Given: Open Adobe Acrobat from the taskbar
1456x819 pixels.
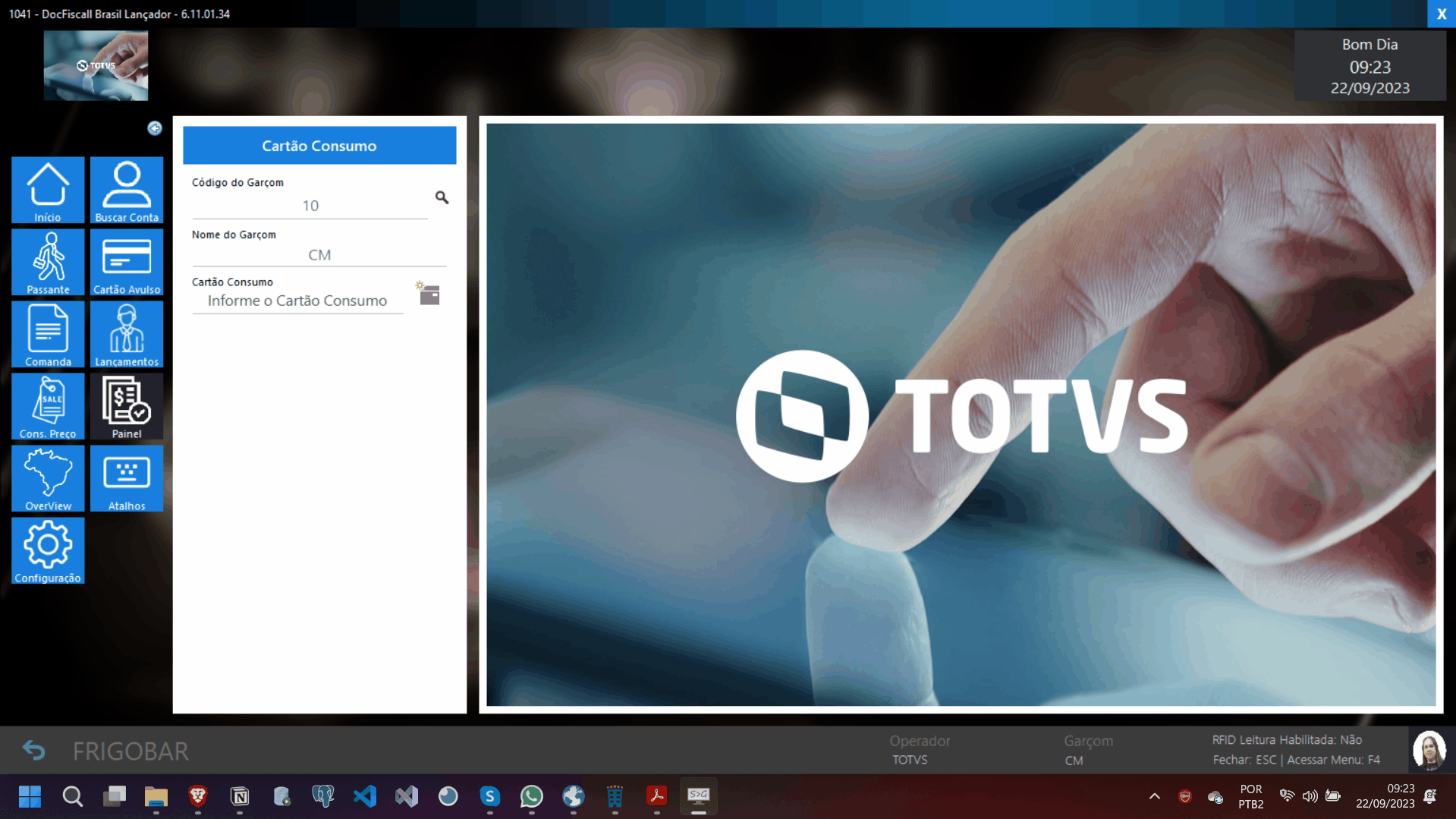Looking at the screenshot, I should pyautogui.click(x=657, y=796).
